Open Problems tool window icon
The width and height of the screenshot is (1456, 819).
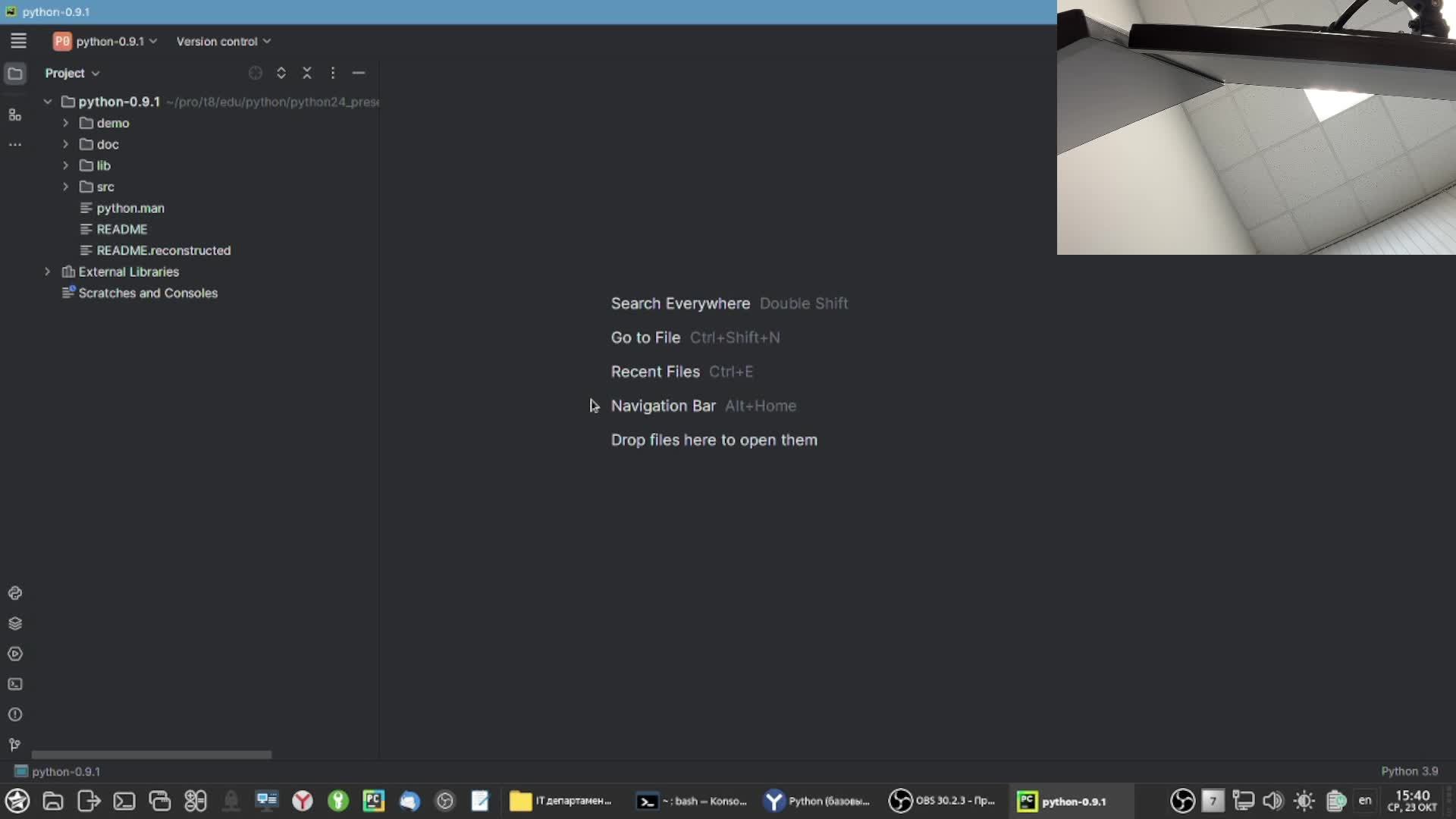[14, 714]
